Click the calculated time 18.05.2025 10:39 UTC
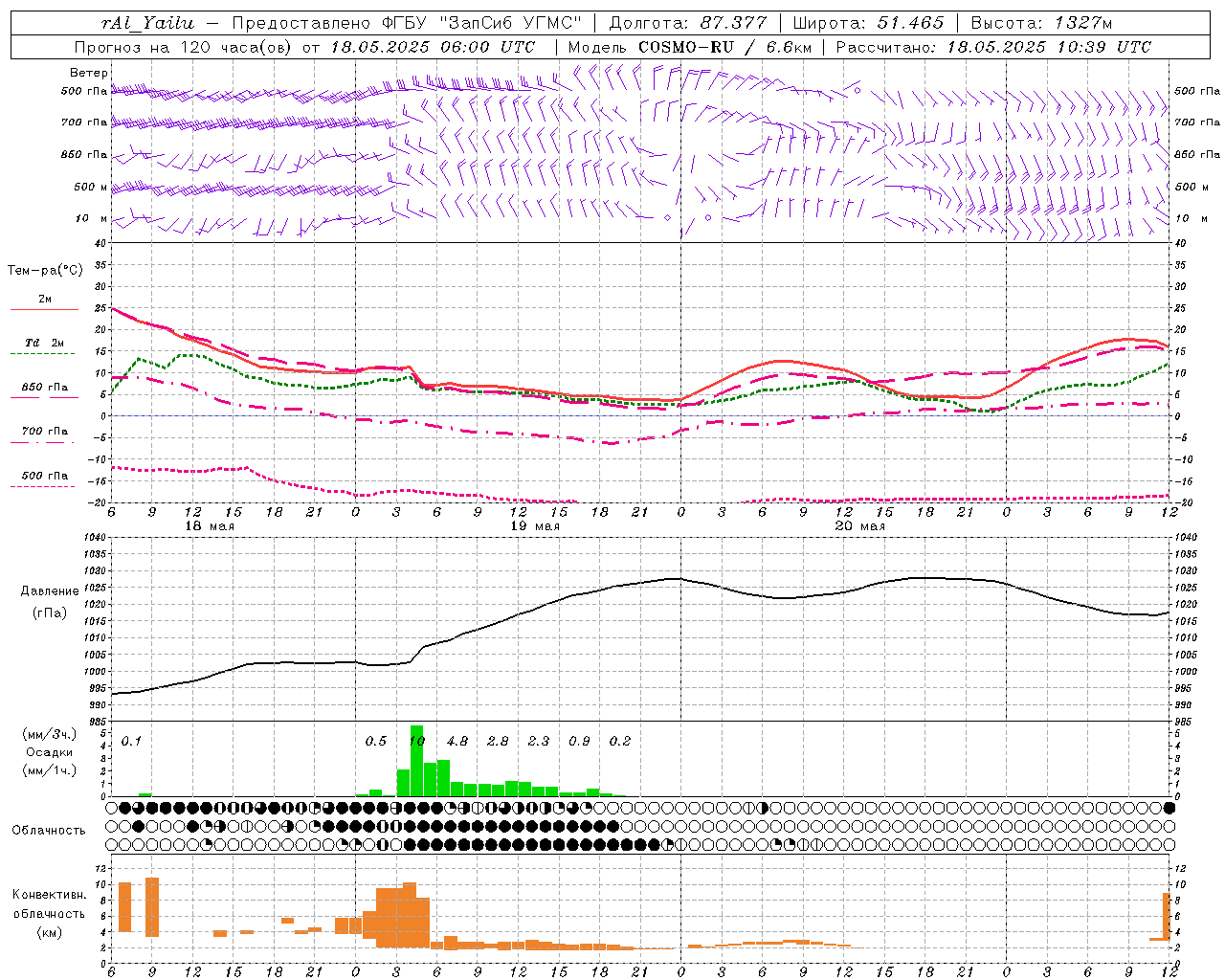Image resolution: width=1225 pixels, height=980 pixels. coord(1049,47)
